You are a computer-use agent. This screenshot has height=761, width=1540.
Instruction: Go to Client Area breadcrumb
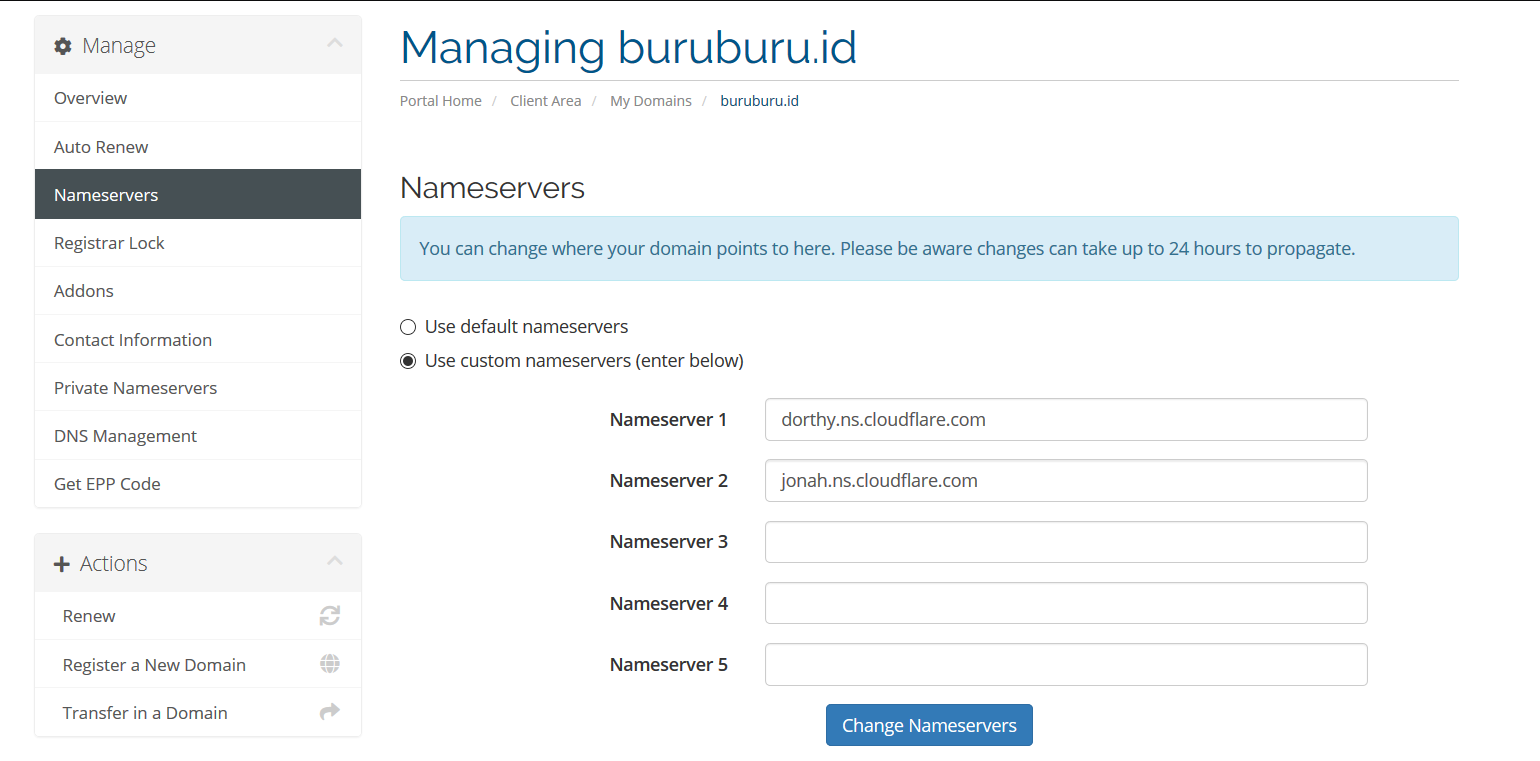coord(546,101)
